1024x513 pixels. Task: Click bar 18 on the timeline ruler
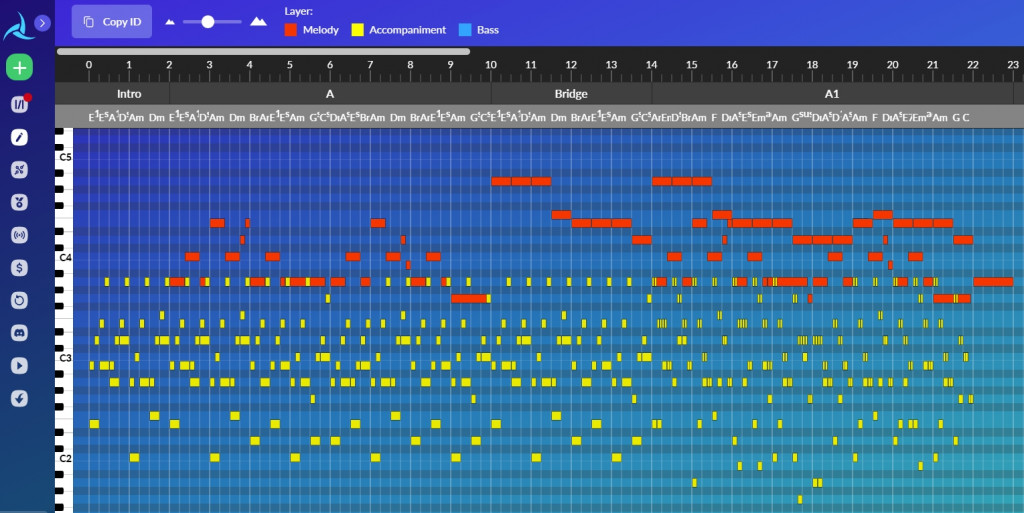(812, 65)
